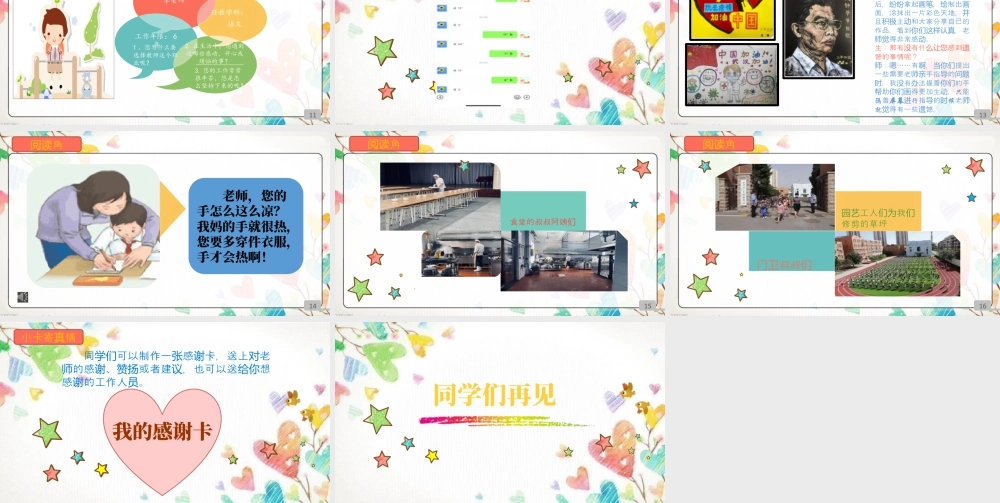This screenshot has width=1000, height=503.
Task: Click slide number badge 16
Action: [x=982, y=306]
